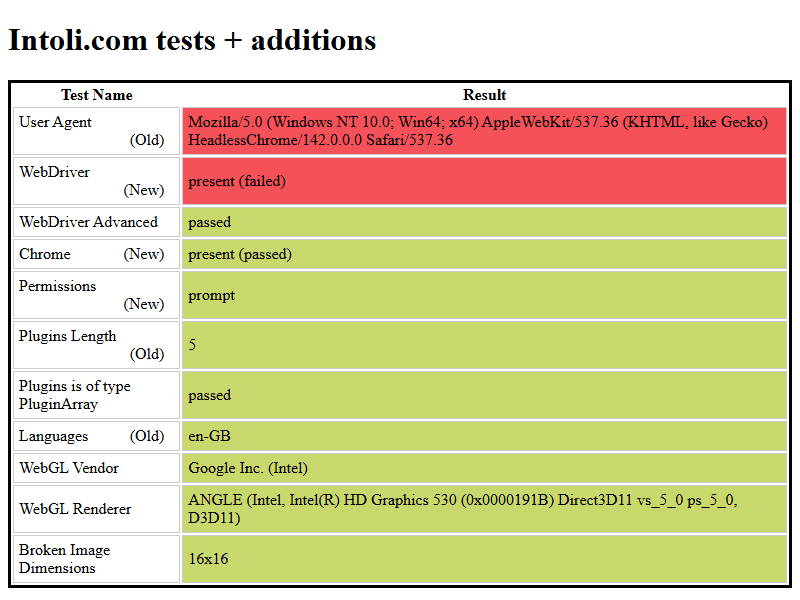Select the Chrome (New) test cell
This screenshot has width=800, height=600.
click(x=96, y=254)
